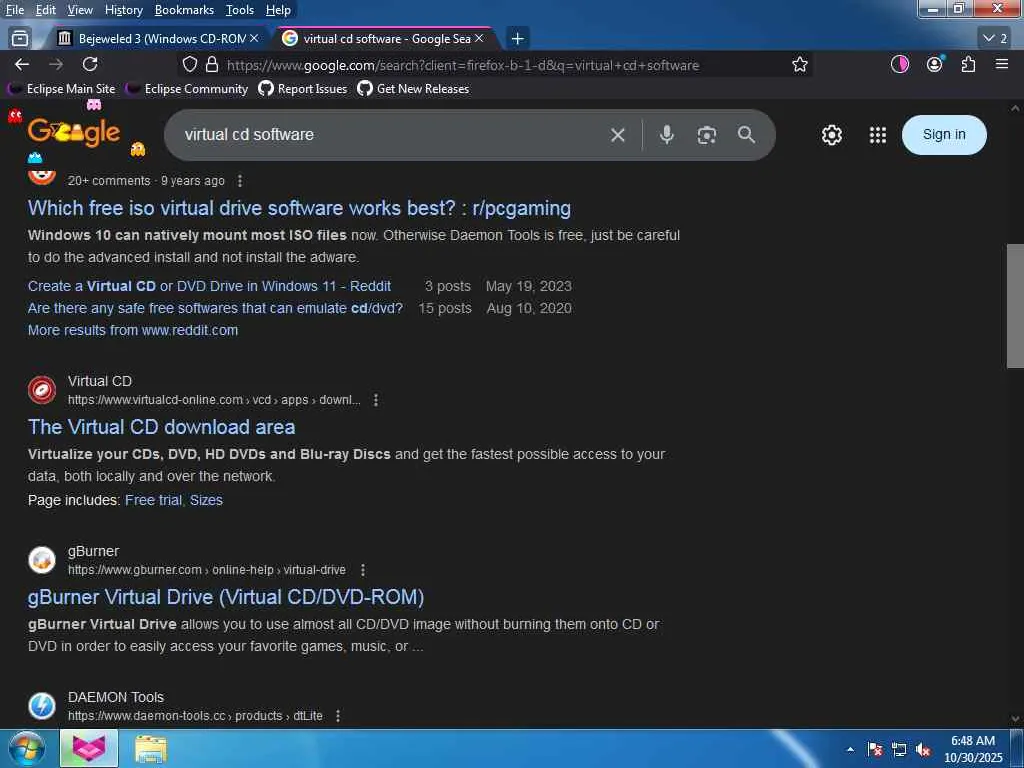This screenshot has height=768, width=1024.
Task: Expand the list all tabs dropdown
Action: click(996, 39)
